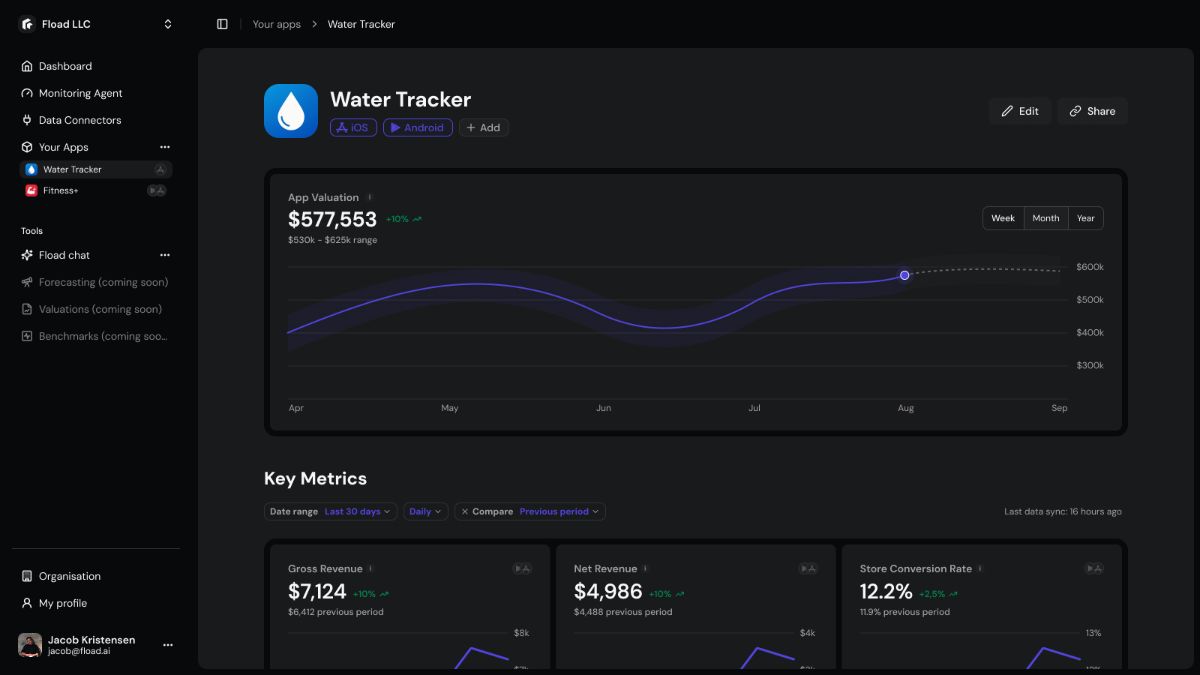Open Fload chat options menu
Image resolution: width=1200 pixels, height=675 pixels.
click(165, 255)
